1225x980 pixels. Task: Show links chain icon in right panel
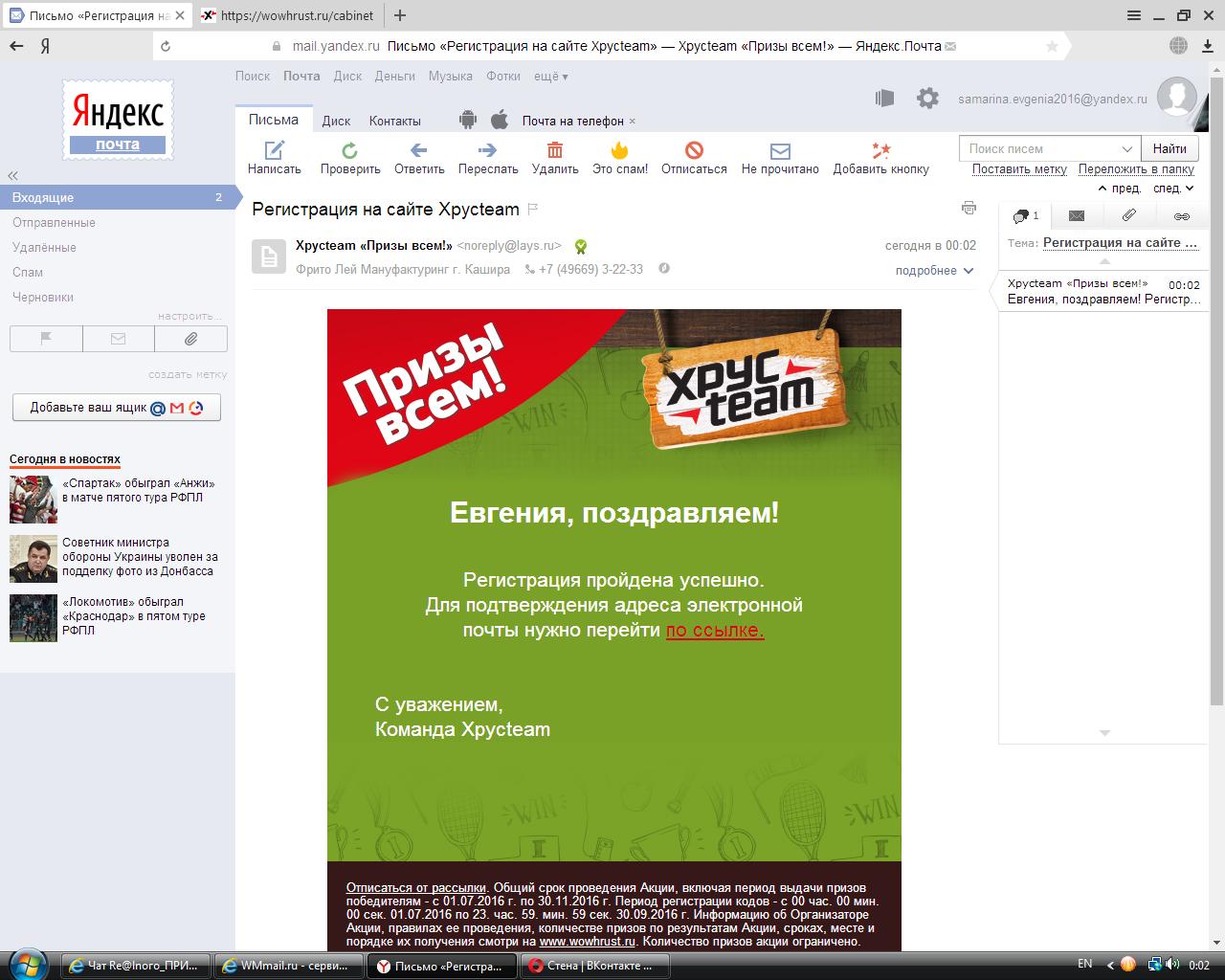pos(1182,215)
